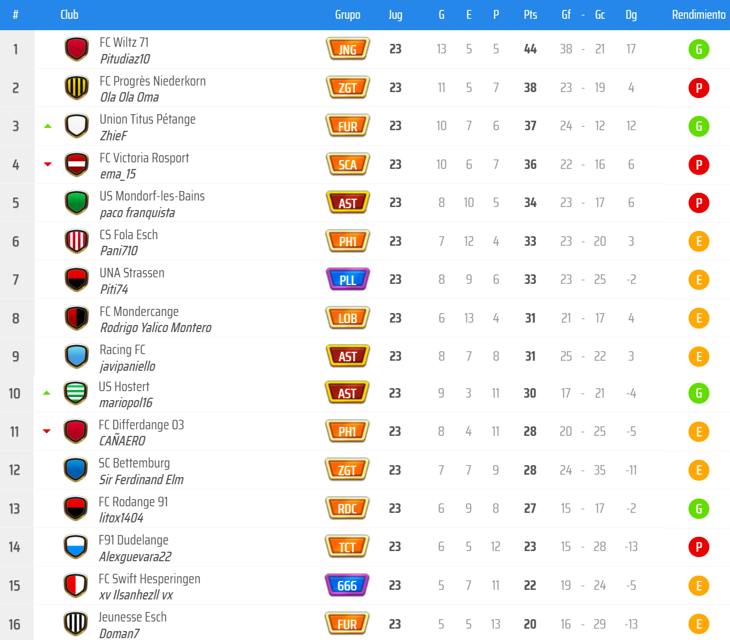Open the FC Swift Hesperingen club link

(x=149, y=579)
